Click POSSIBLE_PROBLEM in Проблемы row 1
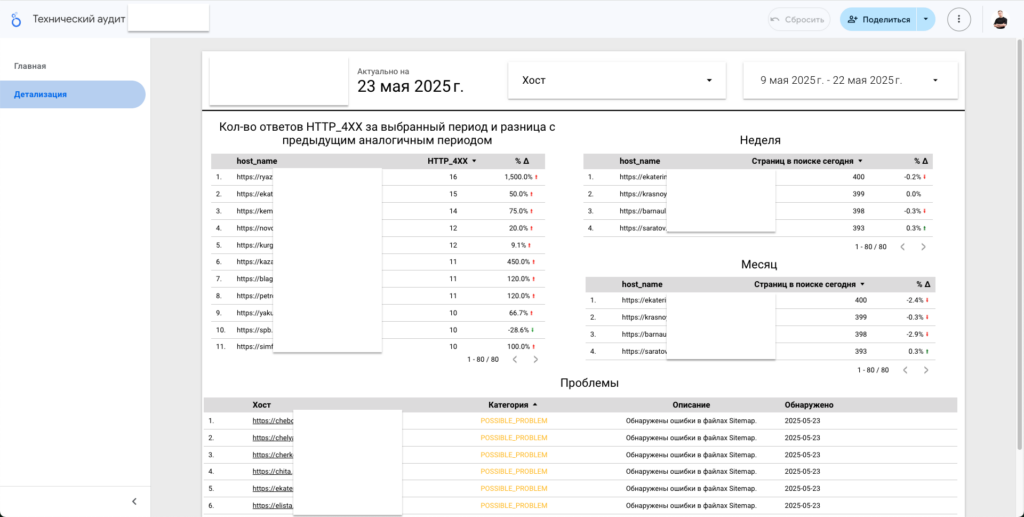Viewport: 1024px width, 517px height. [x=514, y=420]
